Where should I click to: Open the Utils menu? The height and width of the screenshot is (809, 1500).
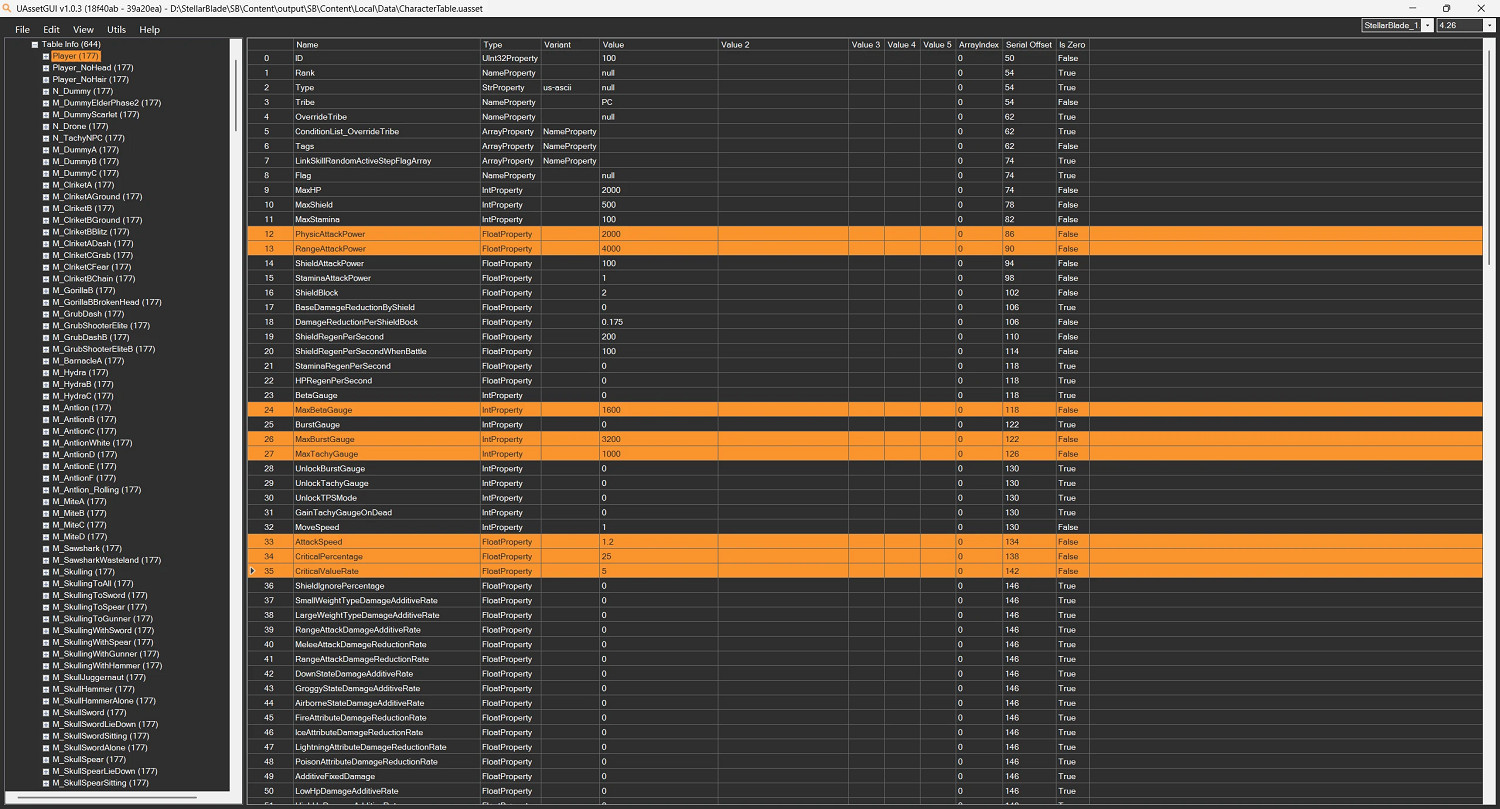[116, 30]
